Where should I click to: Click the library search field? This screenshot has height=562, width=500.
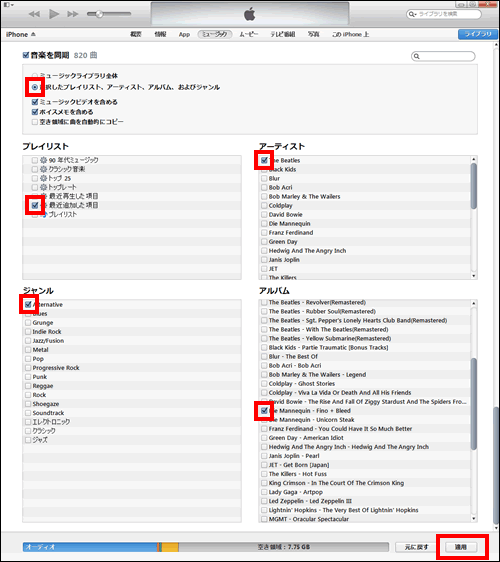(444, 14)
